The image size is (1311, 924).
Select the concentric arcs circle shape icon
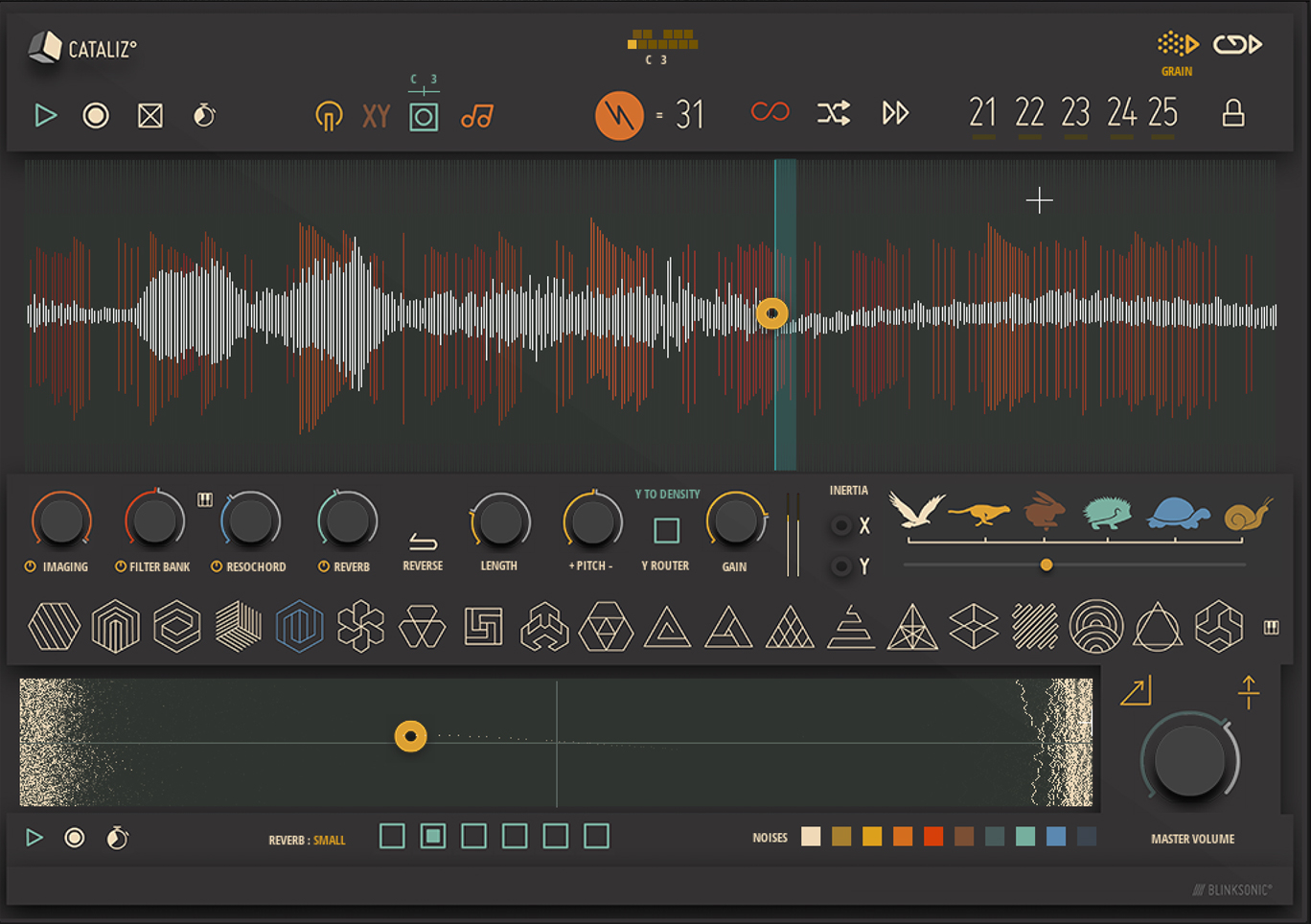tap(1096, 627)
